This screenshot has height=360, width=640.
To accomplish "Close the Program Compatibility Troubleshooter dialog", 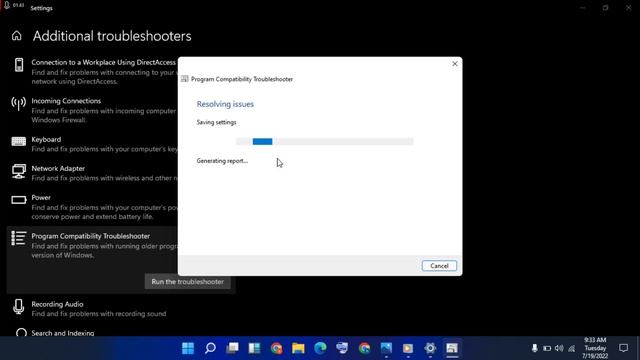I will (x=455, y=64).
